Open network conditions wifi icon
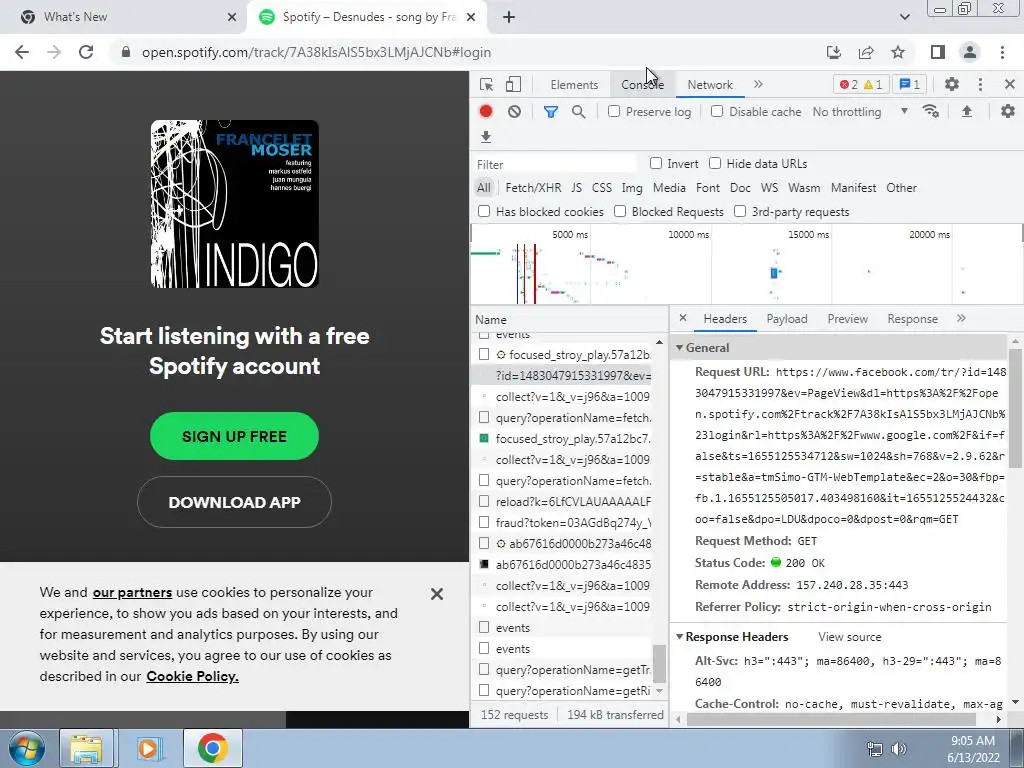The width and height of the screenshot is (1024, 768). pyautogui.click(x=931, y=112)
